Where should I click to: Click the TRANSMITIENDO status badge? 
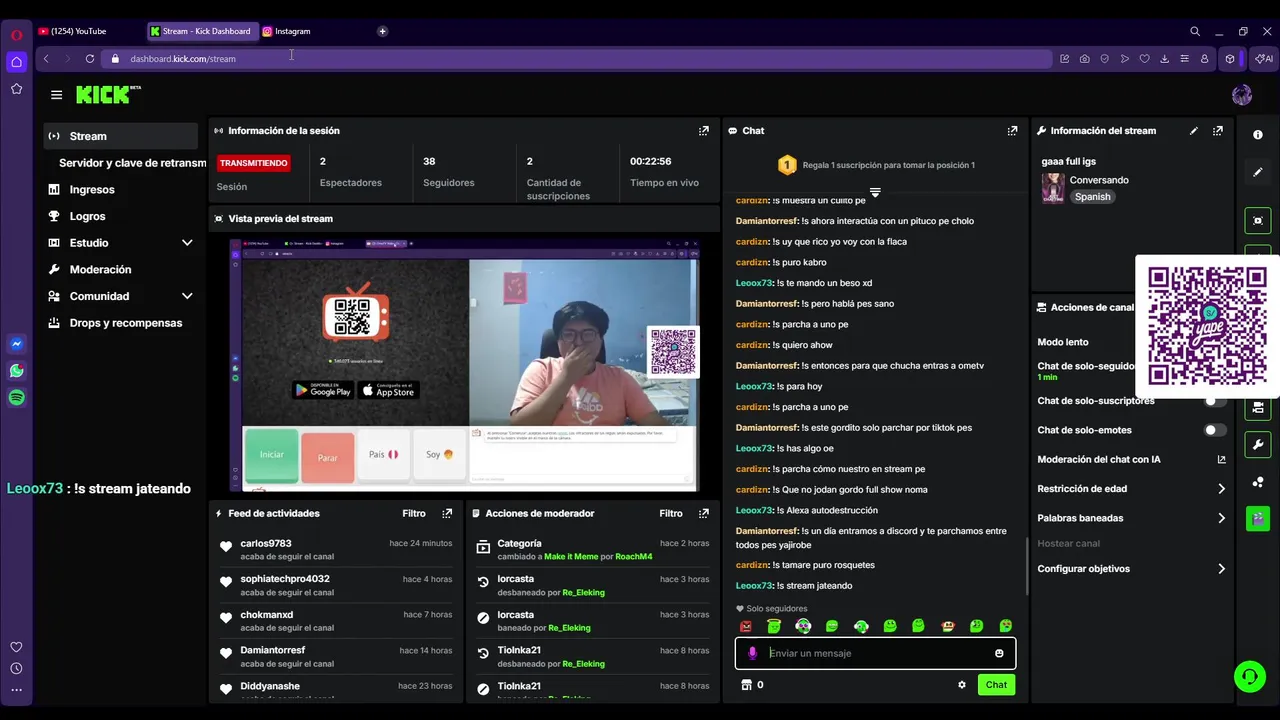point(254,163)
